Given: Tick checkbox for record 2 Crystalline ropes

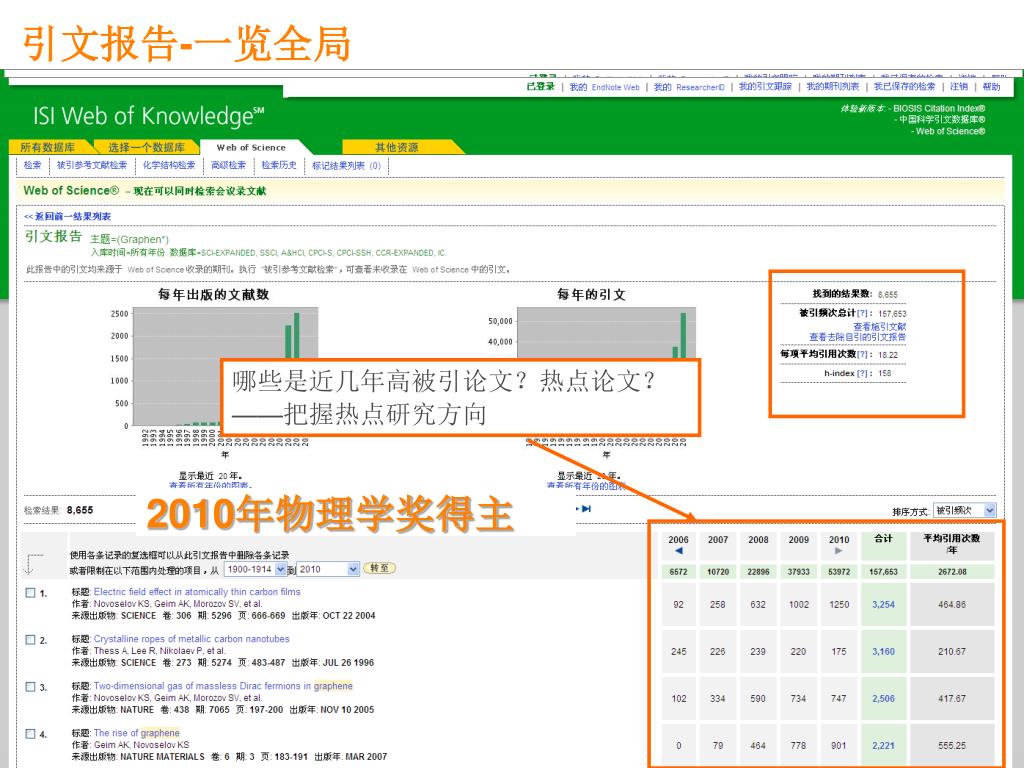Looking at the screenshot, I should pos(30,639).
